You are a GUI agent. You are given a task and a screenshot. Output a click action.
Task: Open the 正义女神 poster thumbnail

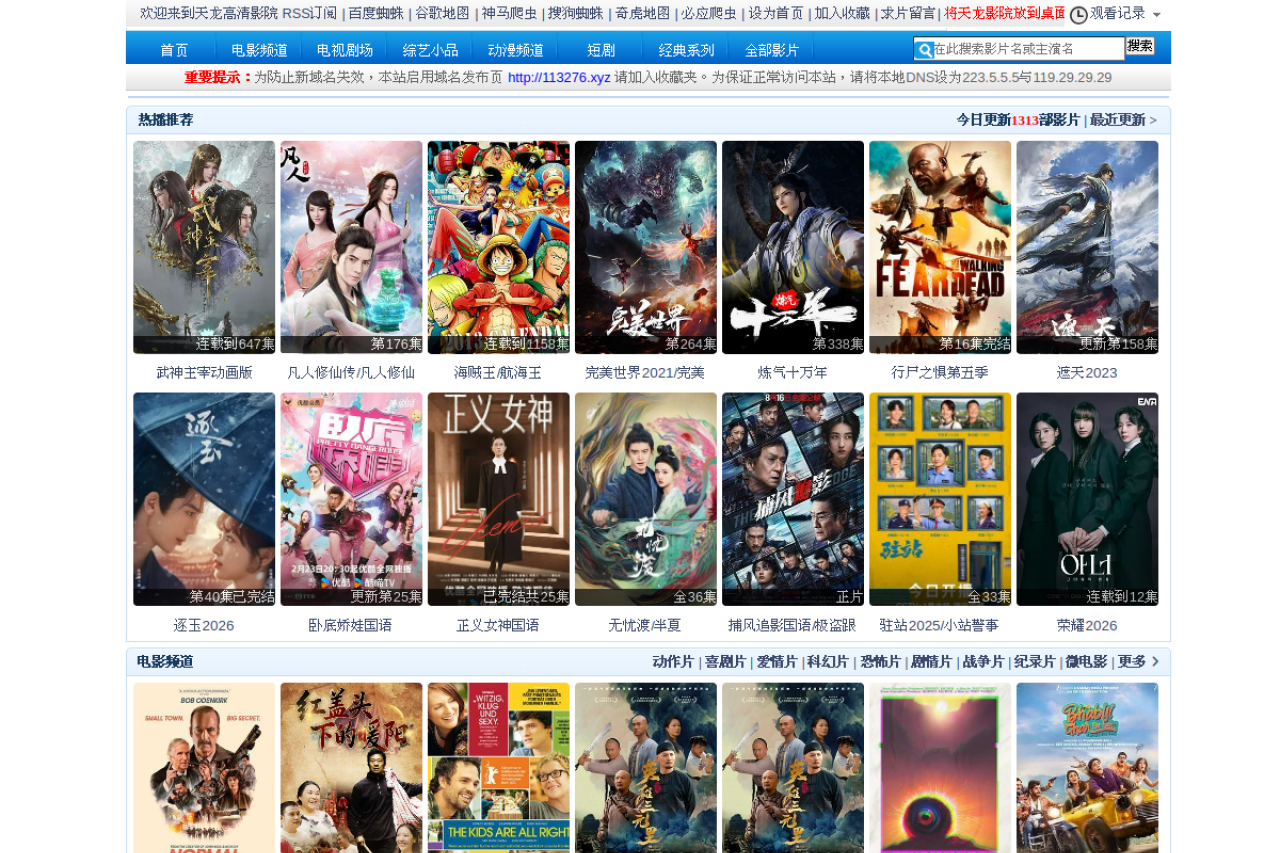(498, 499)
